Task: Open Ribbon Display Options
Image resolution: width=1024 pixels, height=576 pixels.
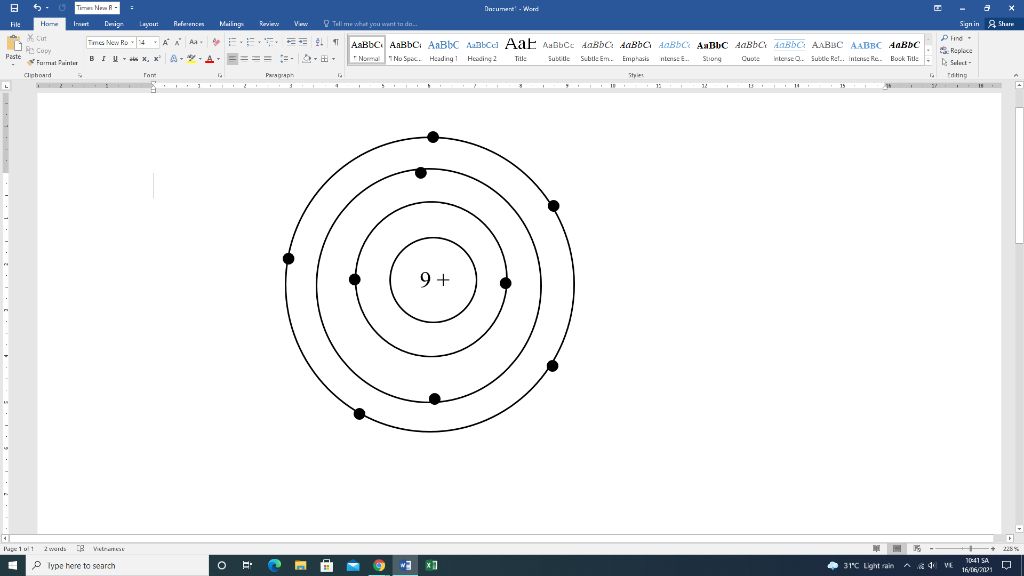Action: click(938, 8)
